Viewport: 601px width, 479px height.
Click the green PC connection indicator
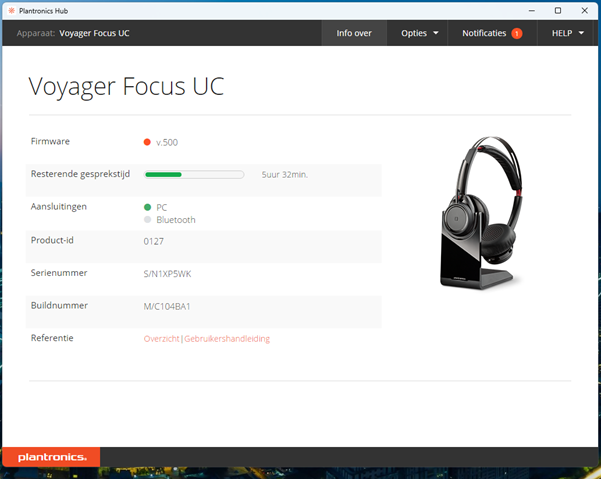147,207
